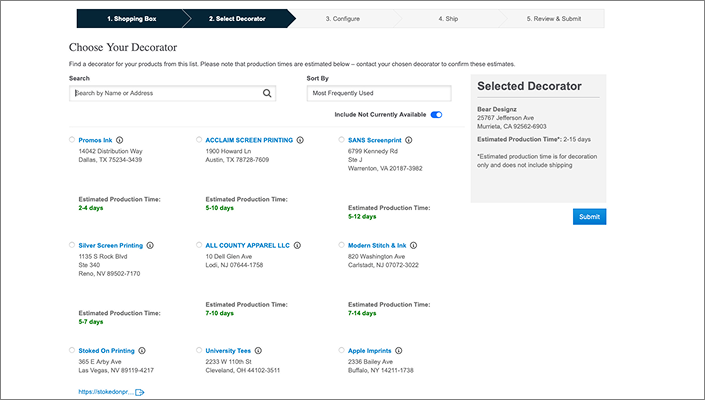The image size is (705, 400).
Task: Open info icon next to Stoked On Printing
Action: [143, 351]
